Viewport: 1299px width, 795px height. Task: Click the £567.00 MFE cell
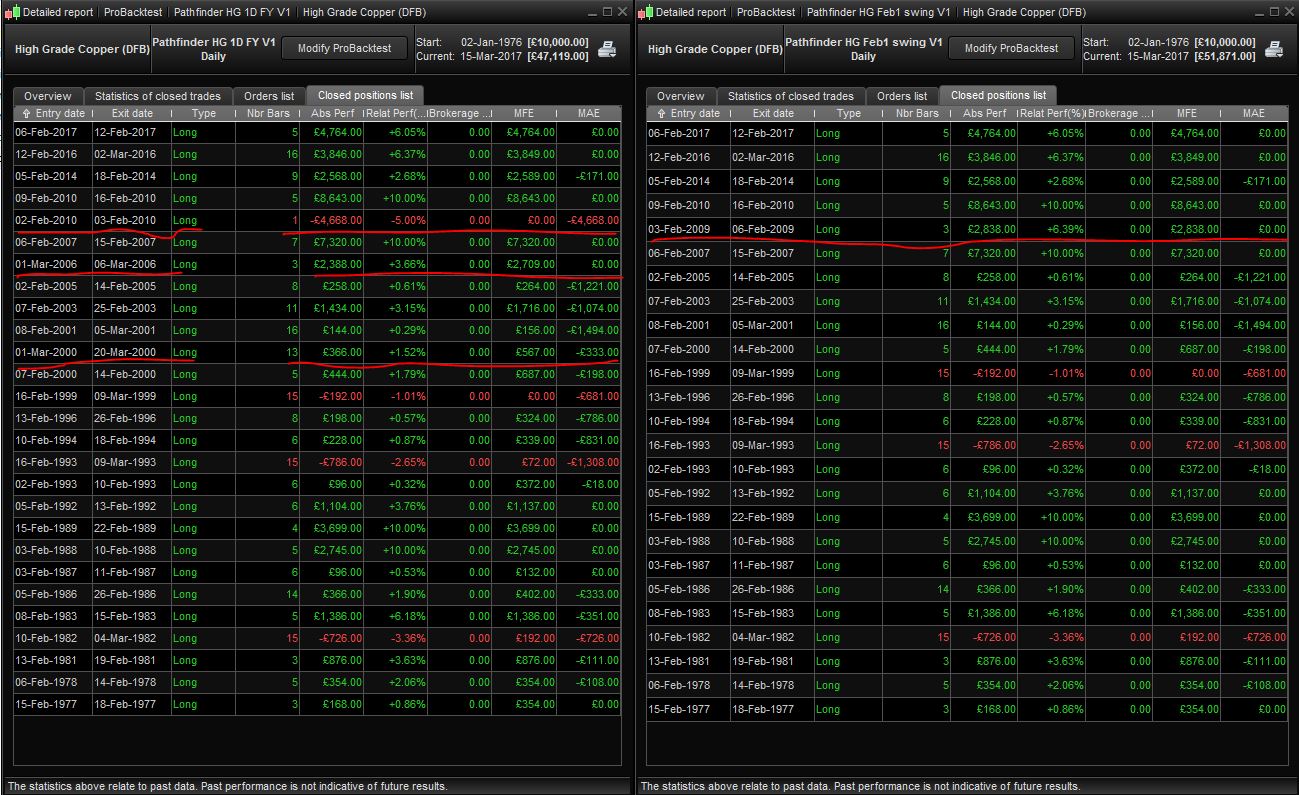(x=524, y=352)
